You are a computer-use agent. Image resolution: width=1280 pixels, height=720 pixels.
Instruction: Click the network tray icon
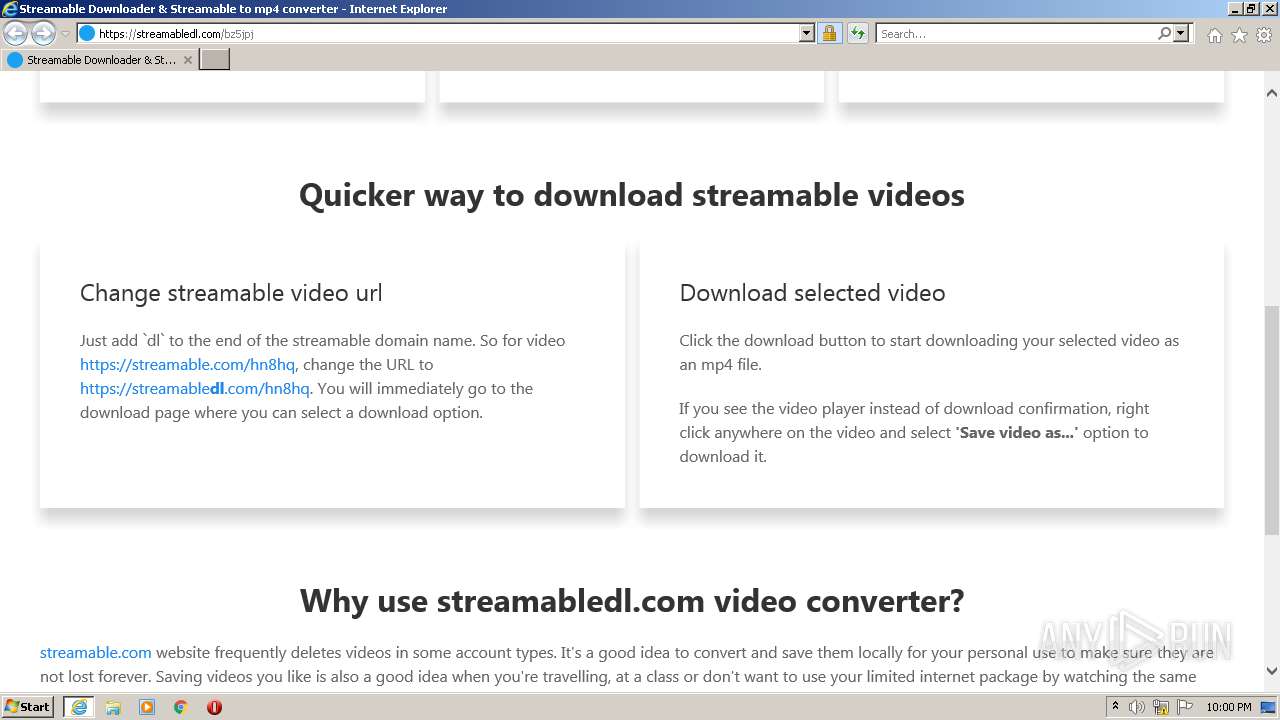tap(1161, 707)
